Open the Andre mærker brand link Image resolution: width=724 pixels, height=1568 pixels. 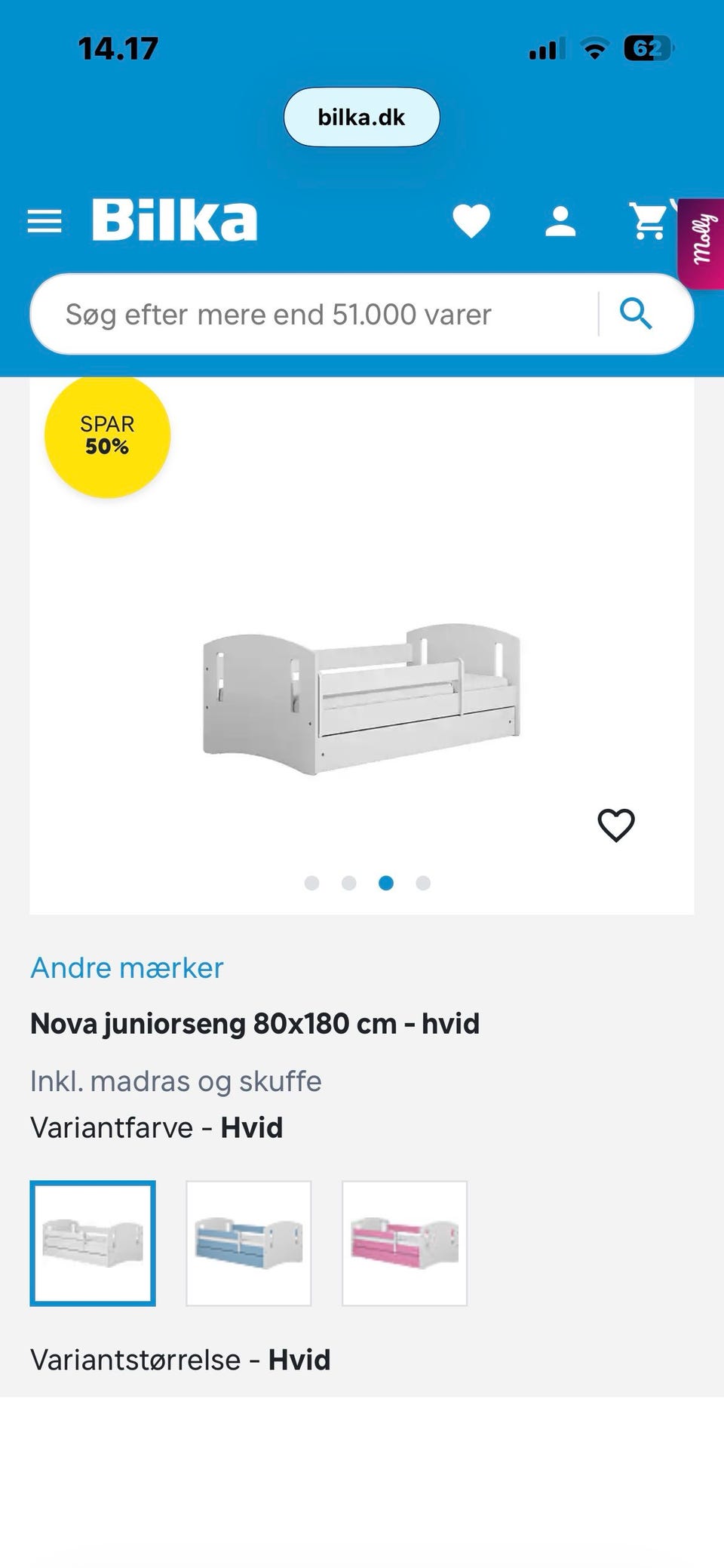(127, 967)
